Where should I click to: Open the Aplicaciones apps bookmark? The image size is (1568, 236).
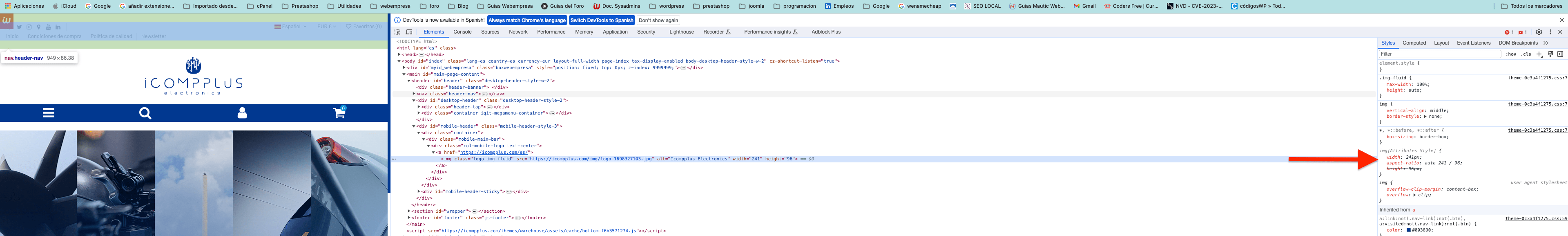point(24,6)
